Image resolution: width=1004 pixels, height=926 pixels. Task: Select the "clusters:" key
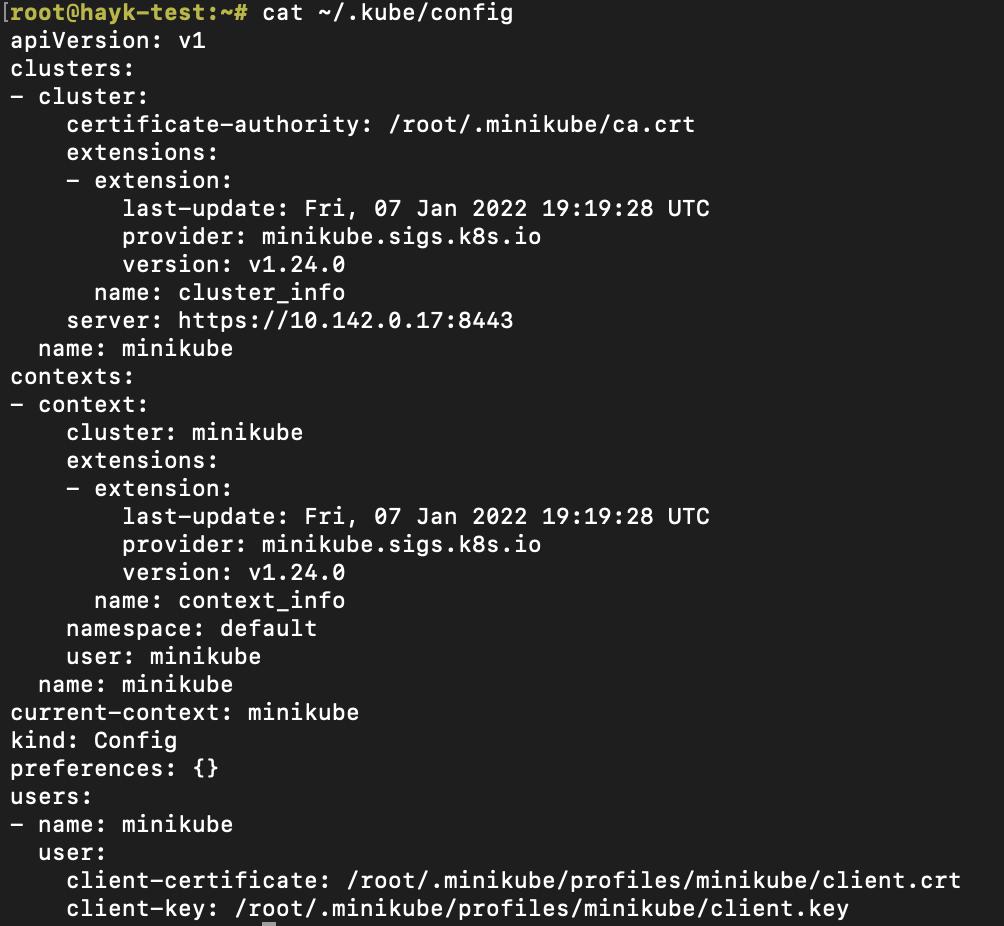(72, 69)
